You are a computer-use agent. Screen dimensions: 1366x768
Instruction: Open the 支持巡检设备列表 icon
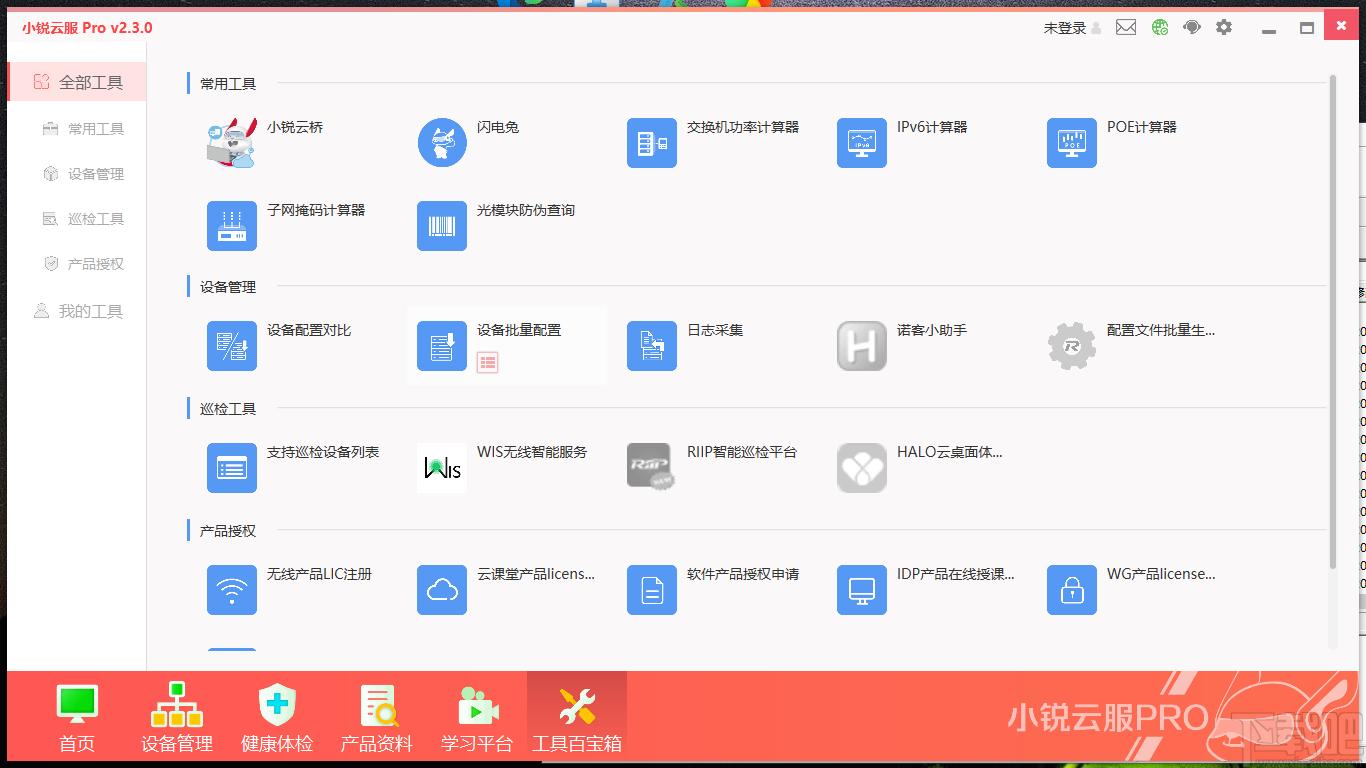pos(232,467)
